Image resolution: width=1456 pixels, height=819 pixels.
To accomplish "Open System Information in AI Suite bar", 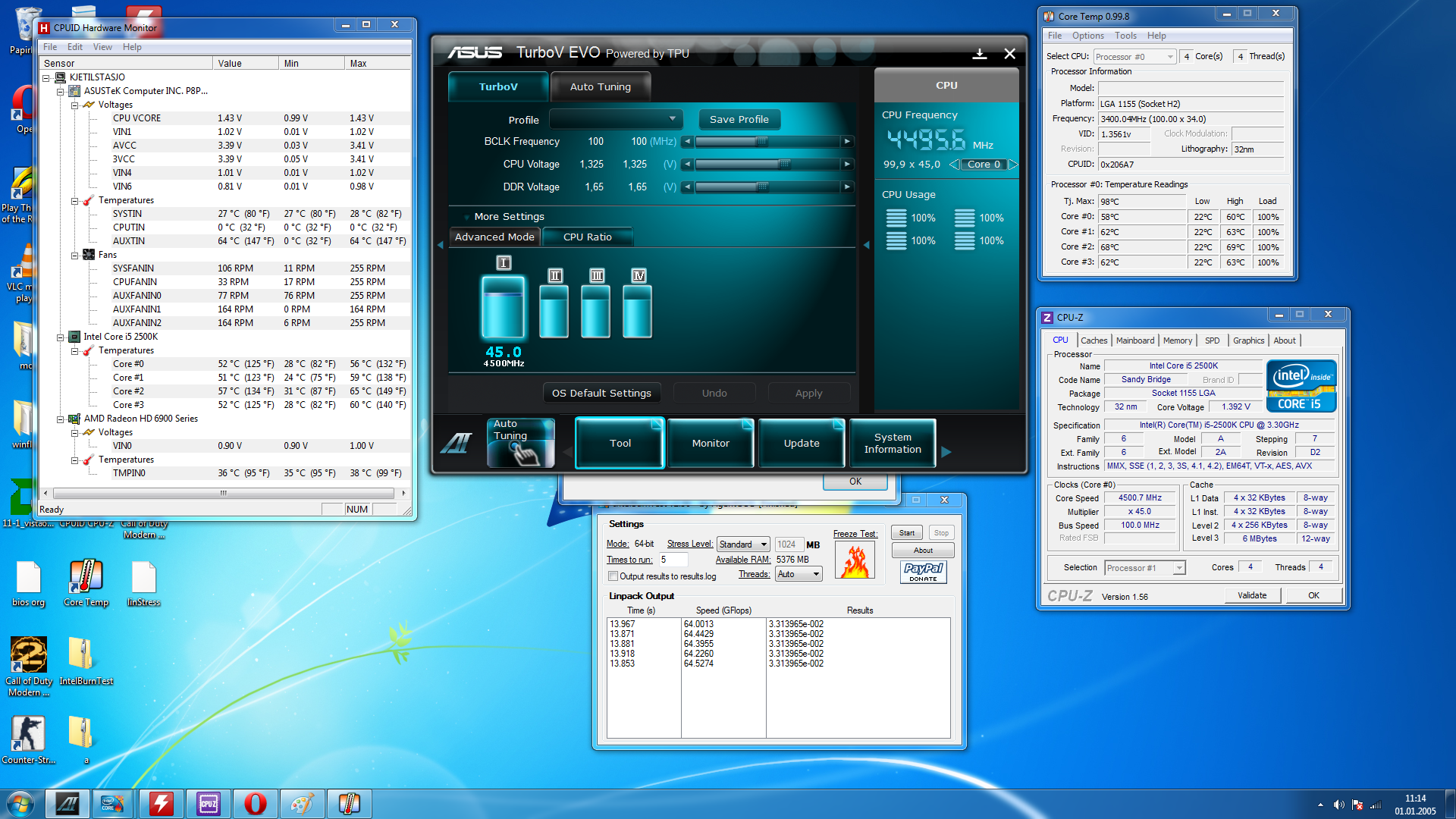I will (x=893, y=443).
